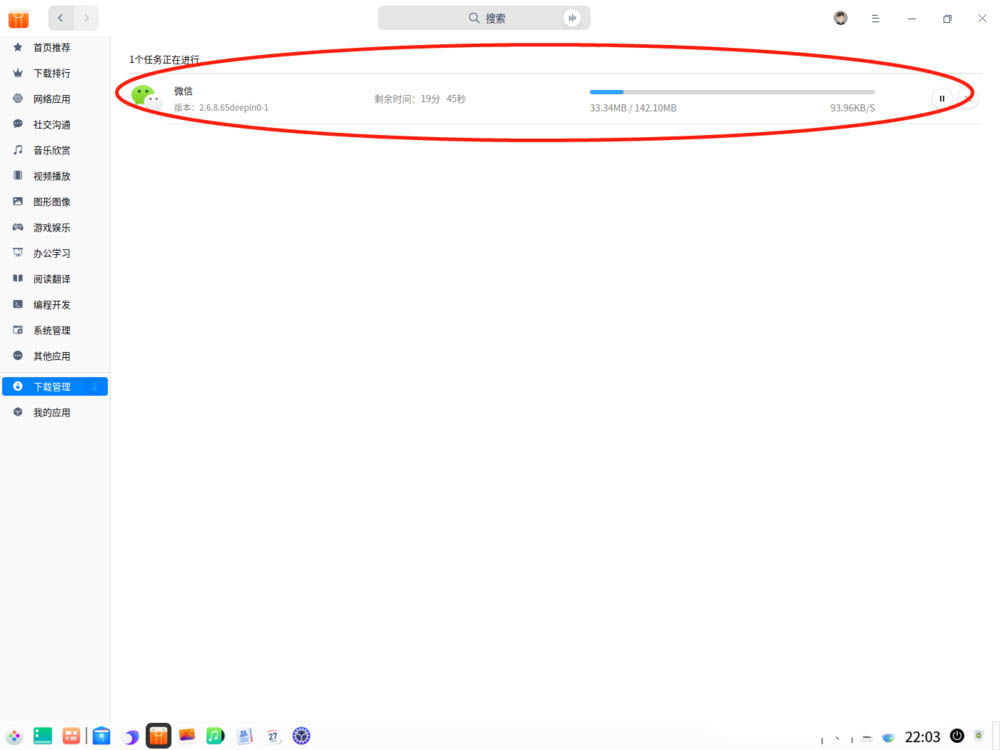1000x750 pixels.
Task: Select 编程开发 development category
Action: click(x=52, y=305)
